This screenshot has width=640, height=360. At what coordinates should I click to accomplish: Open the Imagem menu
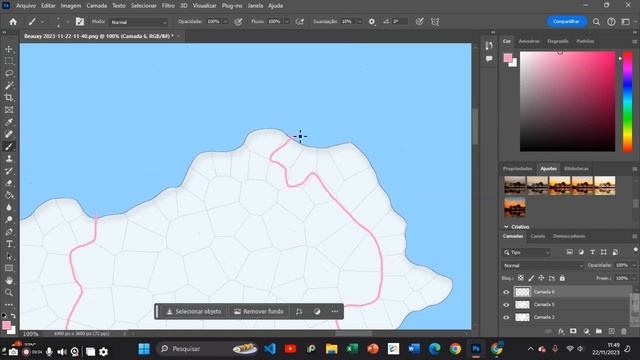[71, 6]
